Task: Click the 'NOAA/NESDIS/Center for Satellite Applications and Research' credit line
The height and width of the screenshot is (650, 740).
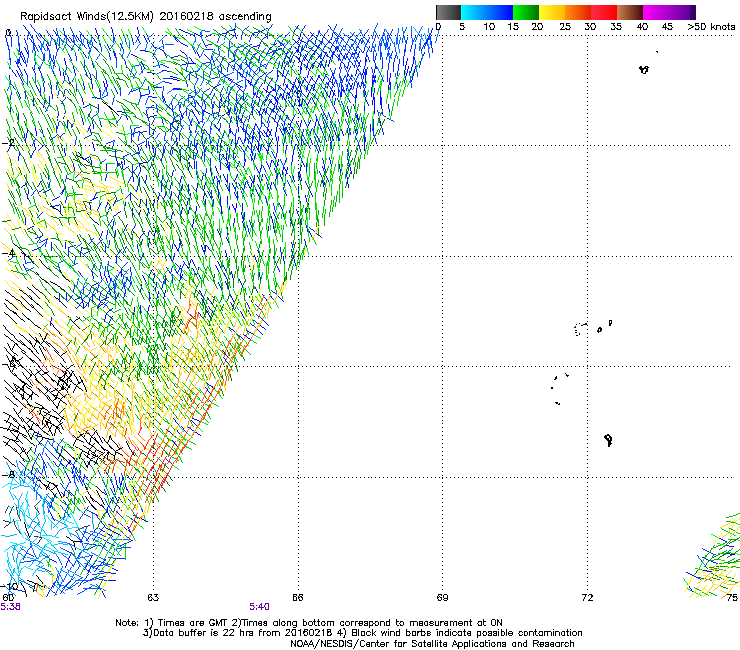Action: (432, 644)
